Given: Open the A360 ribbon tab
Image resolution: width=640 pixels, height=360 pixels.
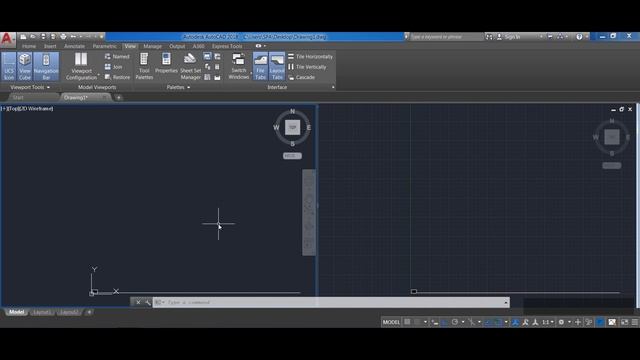Looking at the screenshot, I should (x=198, y=46).
